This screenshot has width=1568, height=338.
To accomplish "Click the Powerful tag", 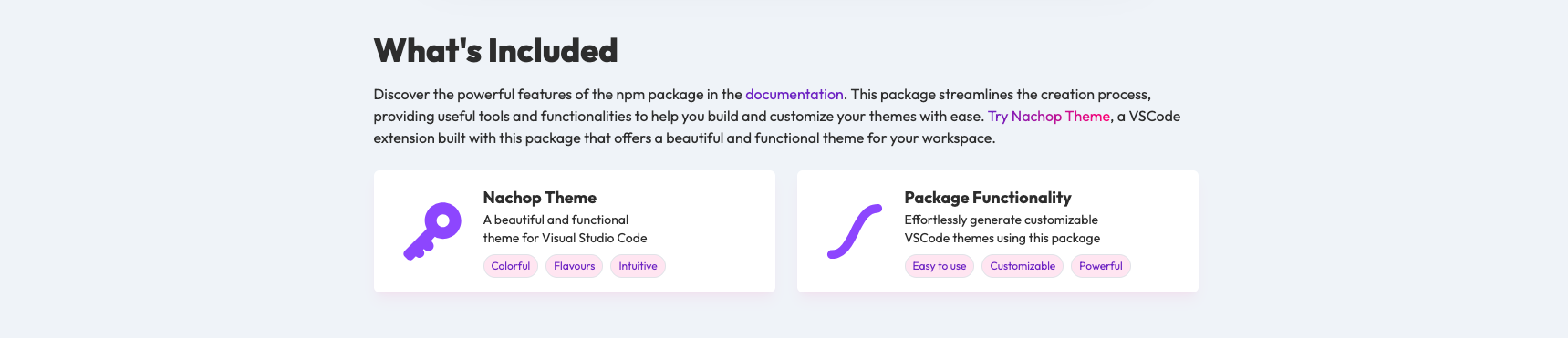I will (1101, 266).
